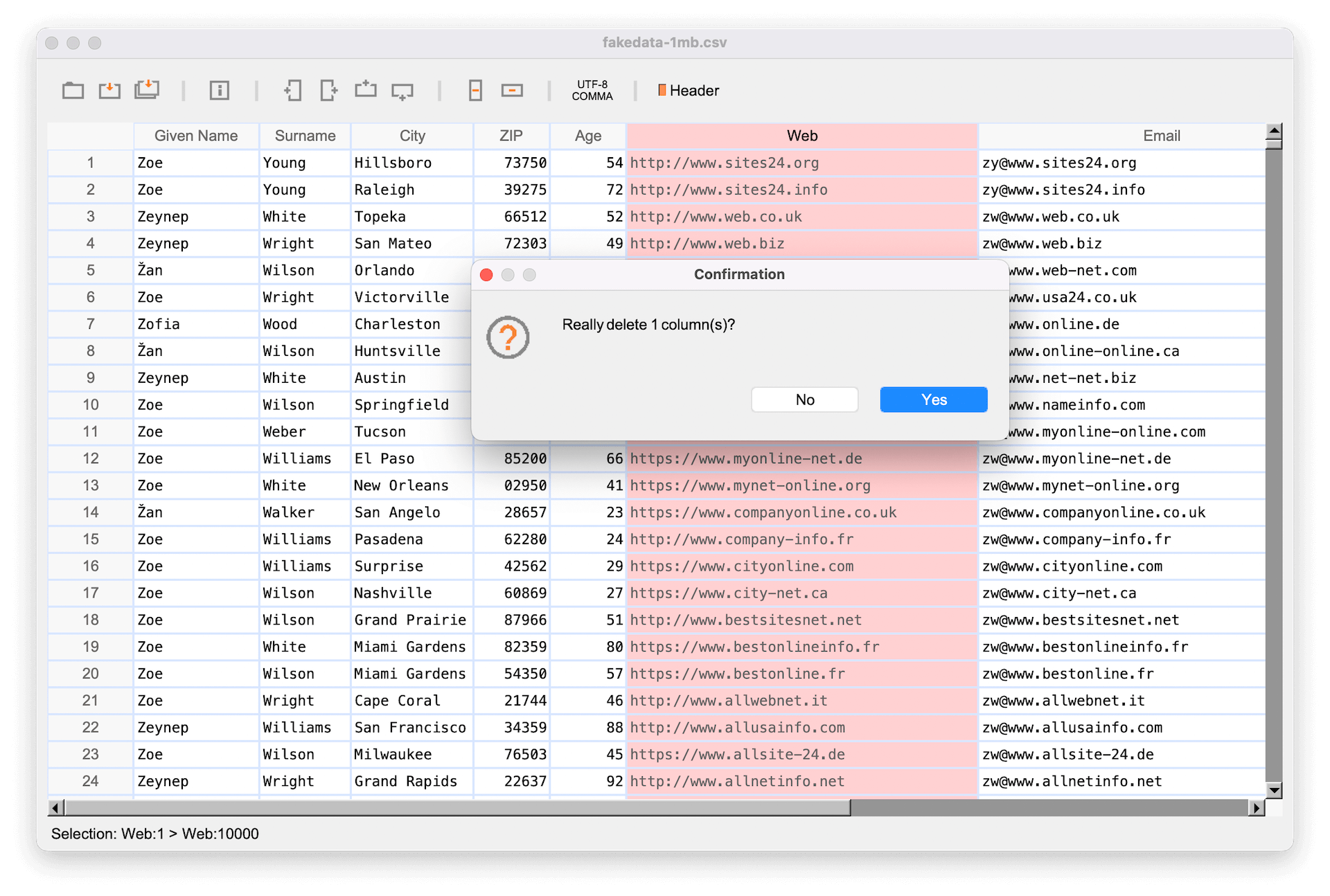This screenshot has width=1330, height=896.
Task: Click the open file folder icon
Action: click(x=73, y=91)
